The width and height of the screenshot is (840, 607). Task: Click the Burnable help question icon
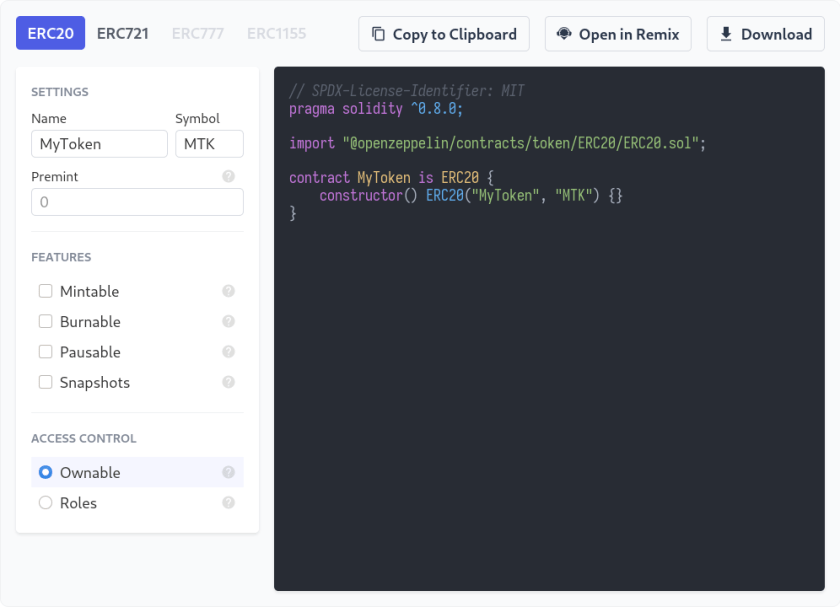pyautogui.click(x=229, y=321)
